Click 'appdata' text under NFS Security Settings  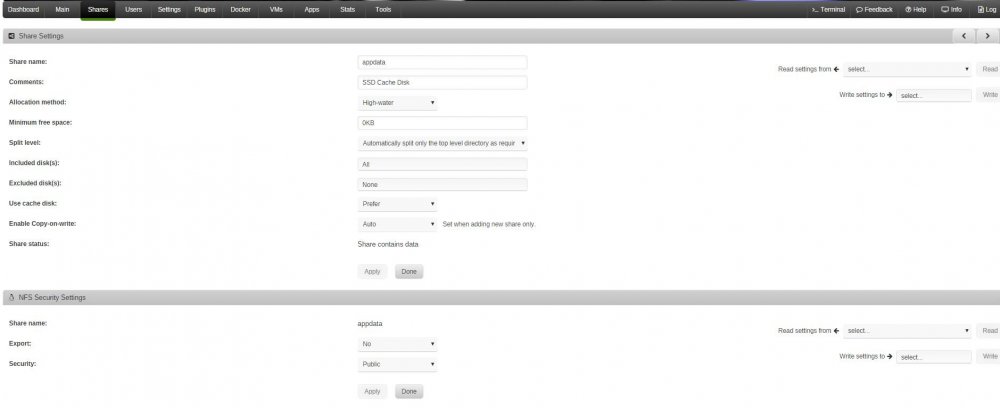pyautogui.click(x=370, y=324)
